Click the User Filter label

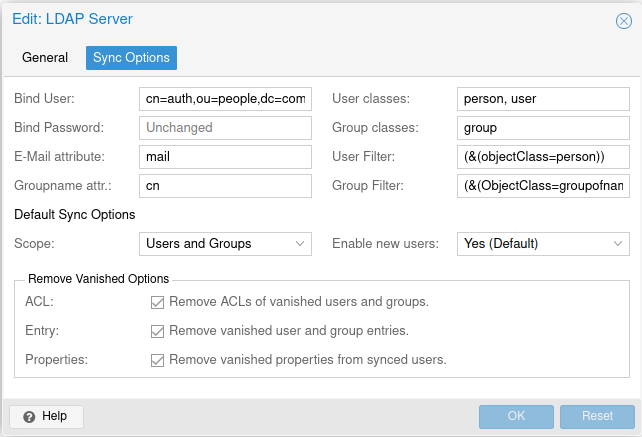(x=364, y=157)
